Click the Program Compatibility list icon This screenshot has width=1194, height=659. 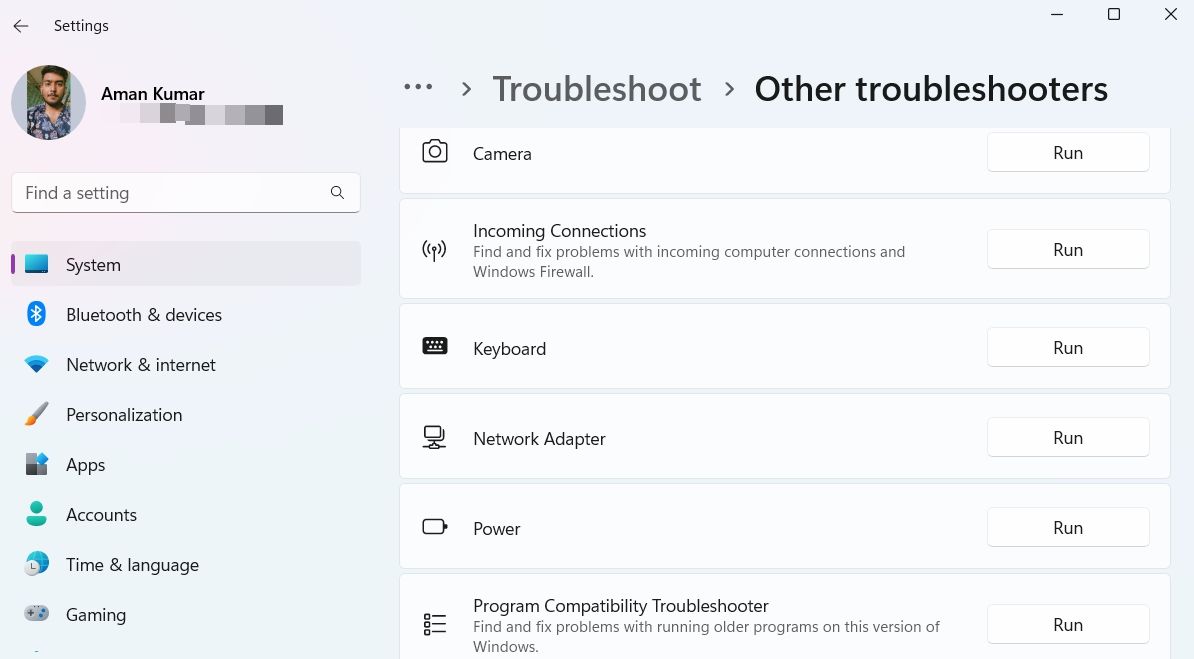tap(435, 623)
